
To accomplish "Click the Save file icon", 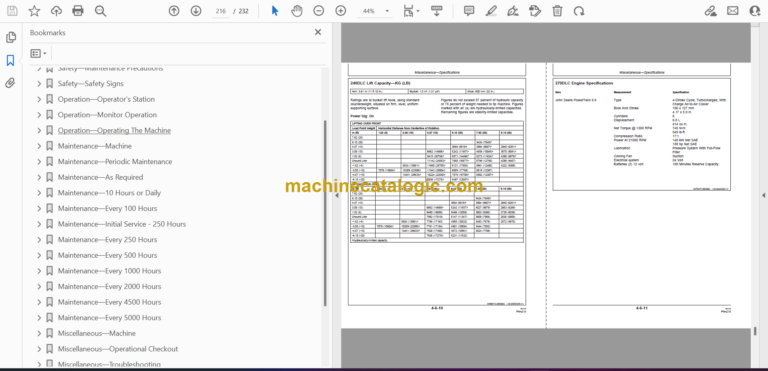I will pyautogui.click(x=12, y=11).
